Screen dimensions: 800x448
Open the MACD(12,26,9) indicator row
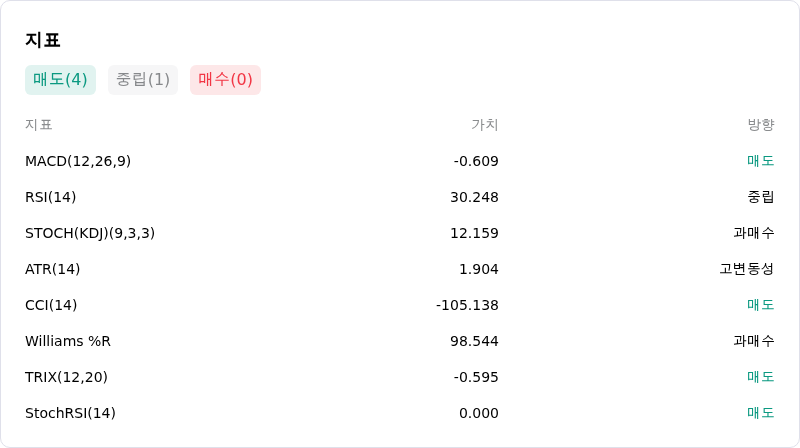(399, 161)
